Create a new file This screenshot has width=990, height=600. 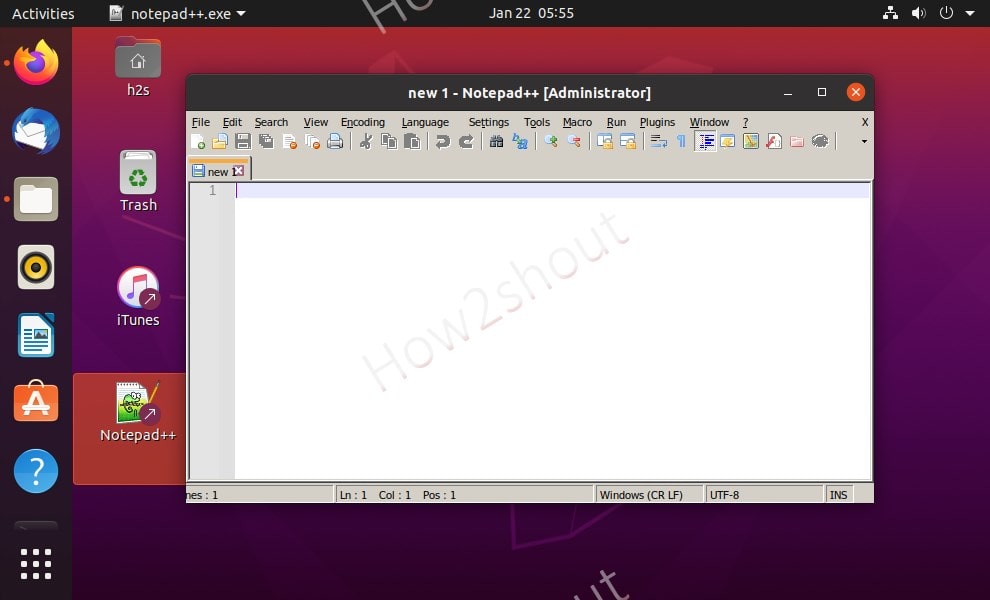(x=197, y=141)
